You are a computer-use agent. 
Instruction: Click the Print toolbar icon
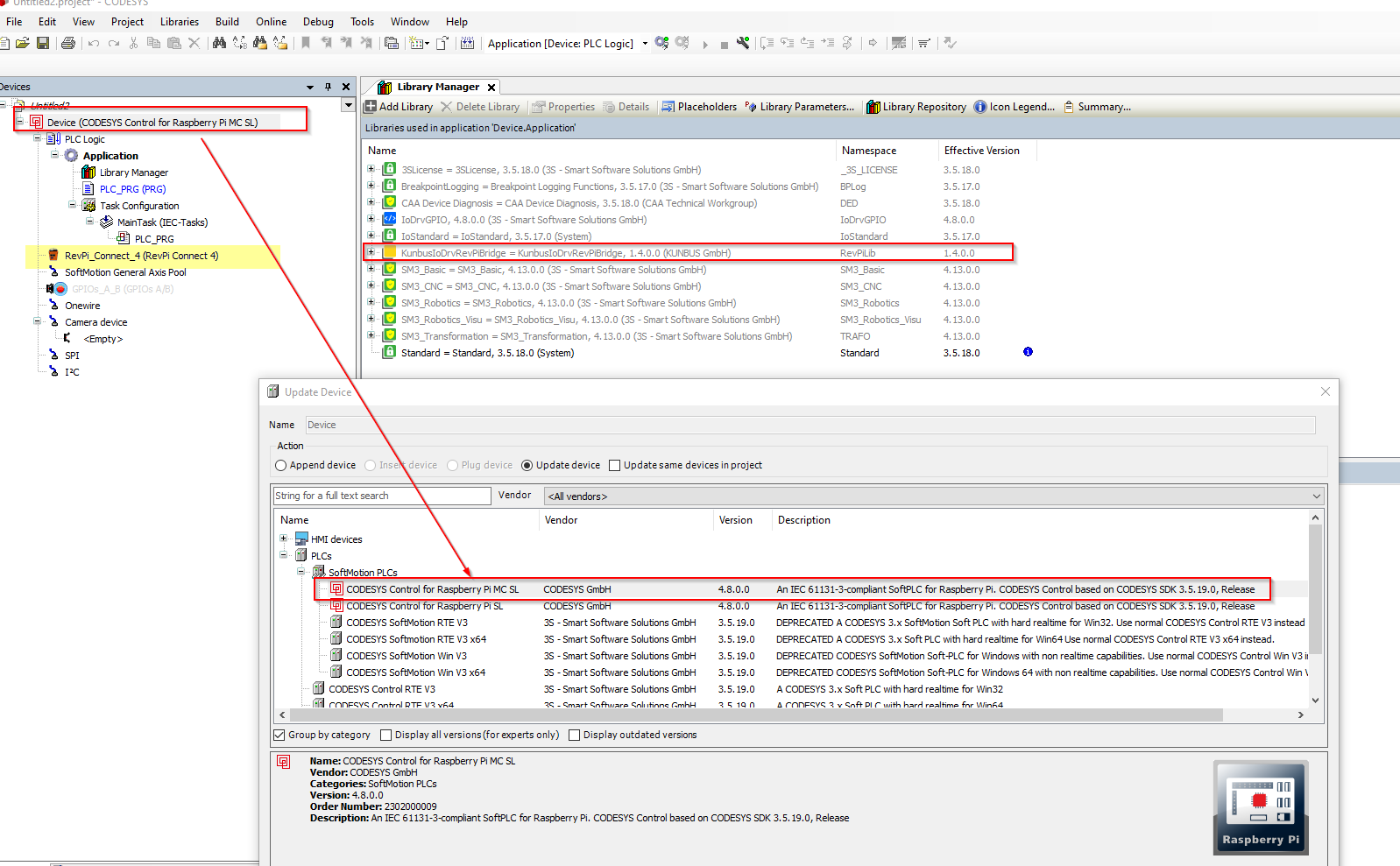pos(68,43)
